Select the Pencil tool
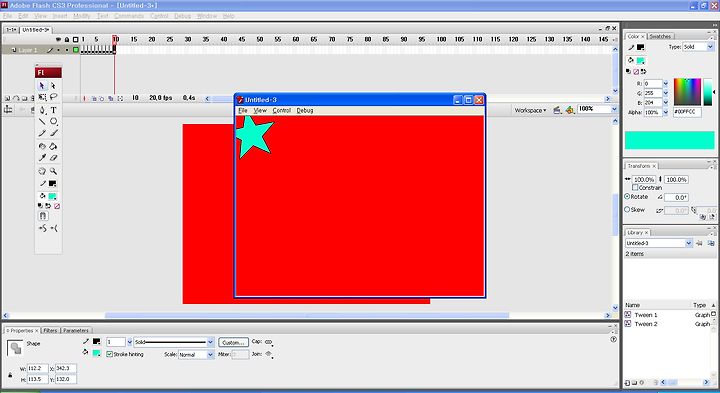Screen dimensions: 720x393 (x=42, y=133)
